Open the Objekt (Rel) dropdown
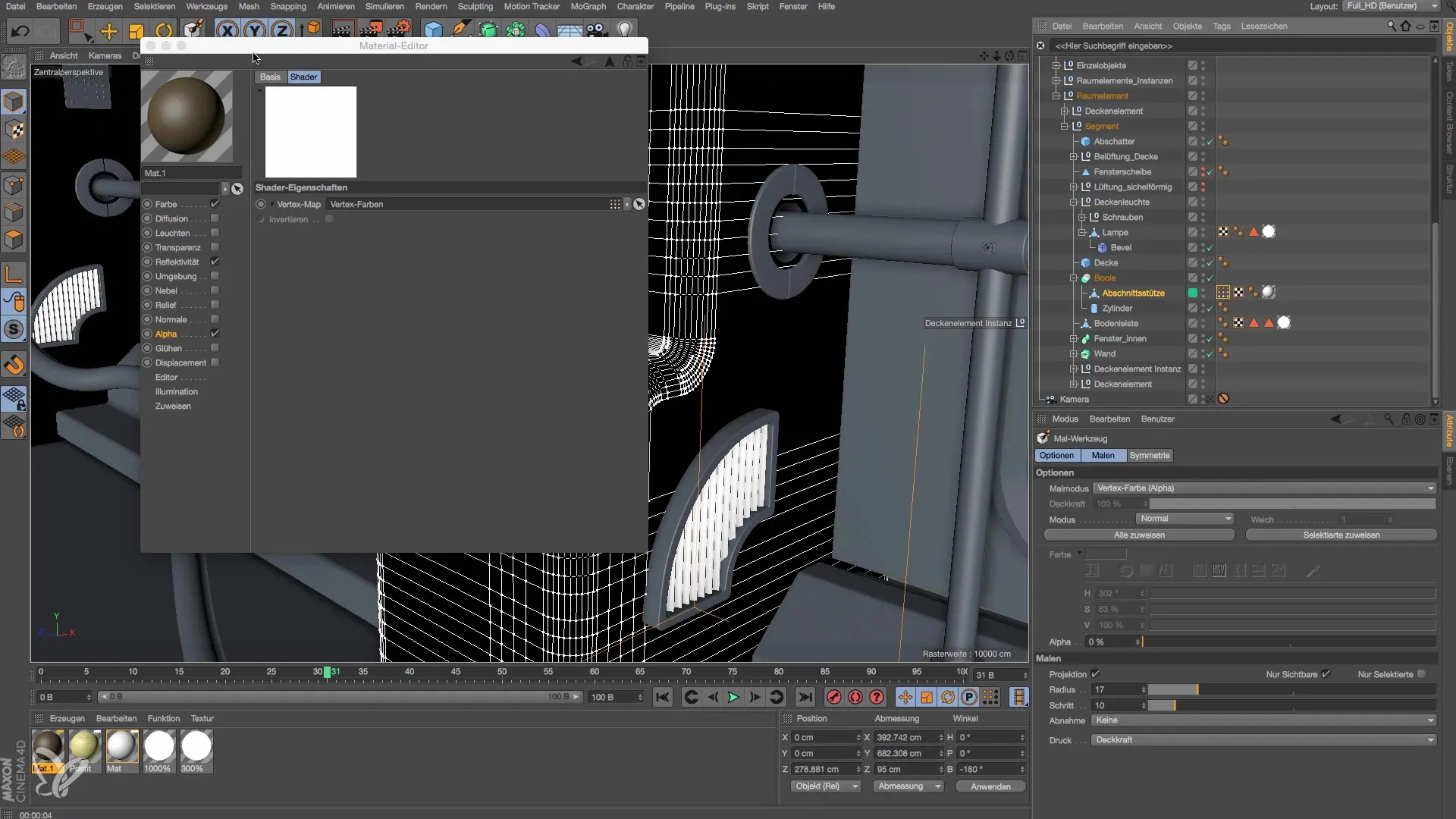Image resolution: width=1456 pixels, height=819 pixels. [825, 786]
